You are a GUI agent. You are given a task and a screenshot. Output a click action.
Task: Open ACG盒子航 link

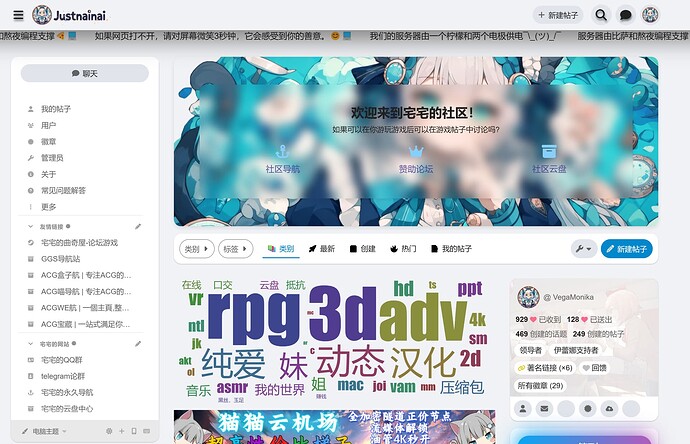click(84, 275)
